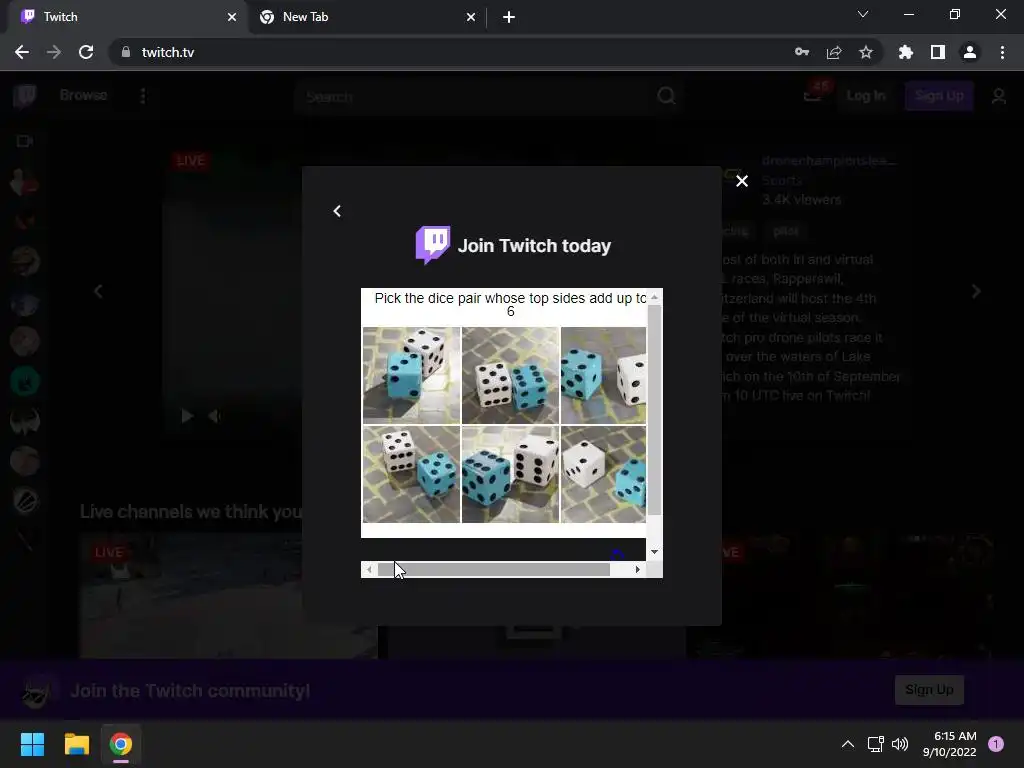
Task: Open the Chrome three-dot menu
Action: pos(1002,52)
